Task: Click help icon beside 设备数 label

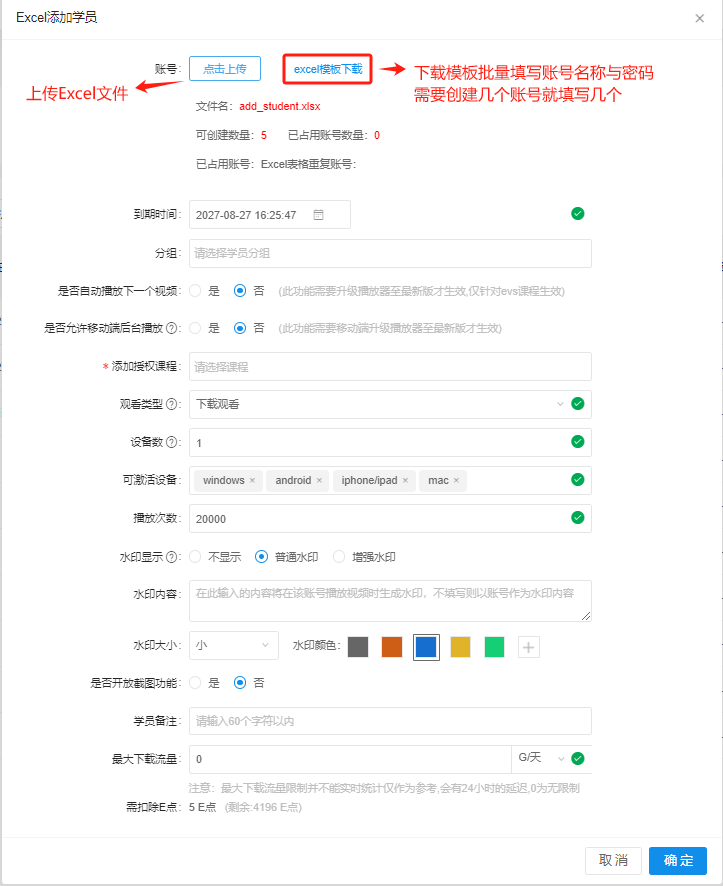Action: pyautogui.click(x=172, y=443)
